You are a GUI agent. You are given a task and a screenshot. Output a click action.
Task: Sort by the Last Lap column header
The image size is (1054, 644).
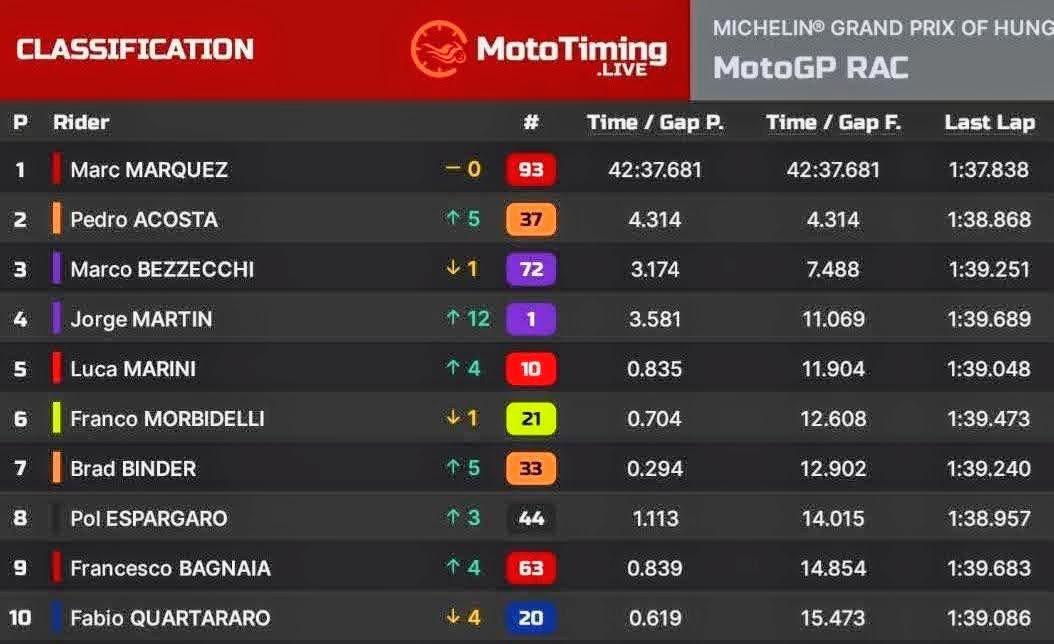point(989,122)
